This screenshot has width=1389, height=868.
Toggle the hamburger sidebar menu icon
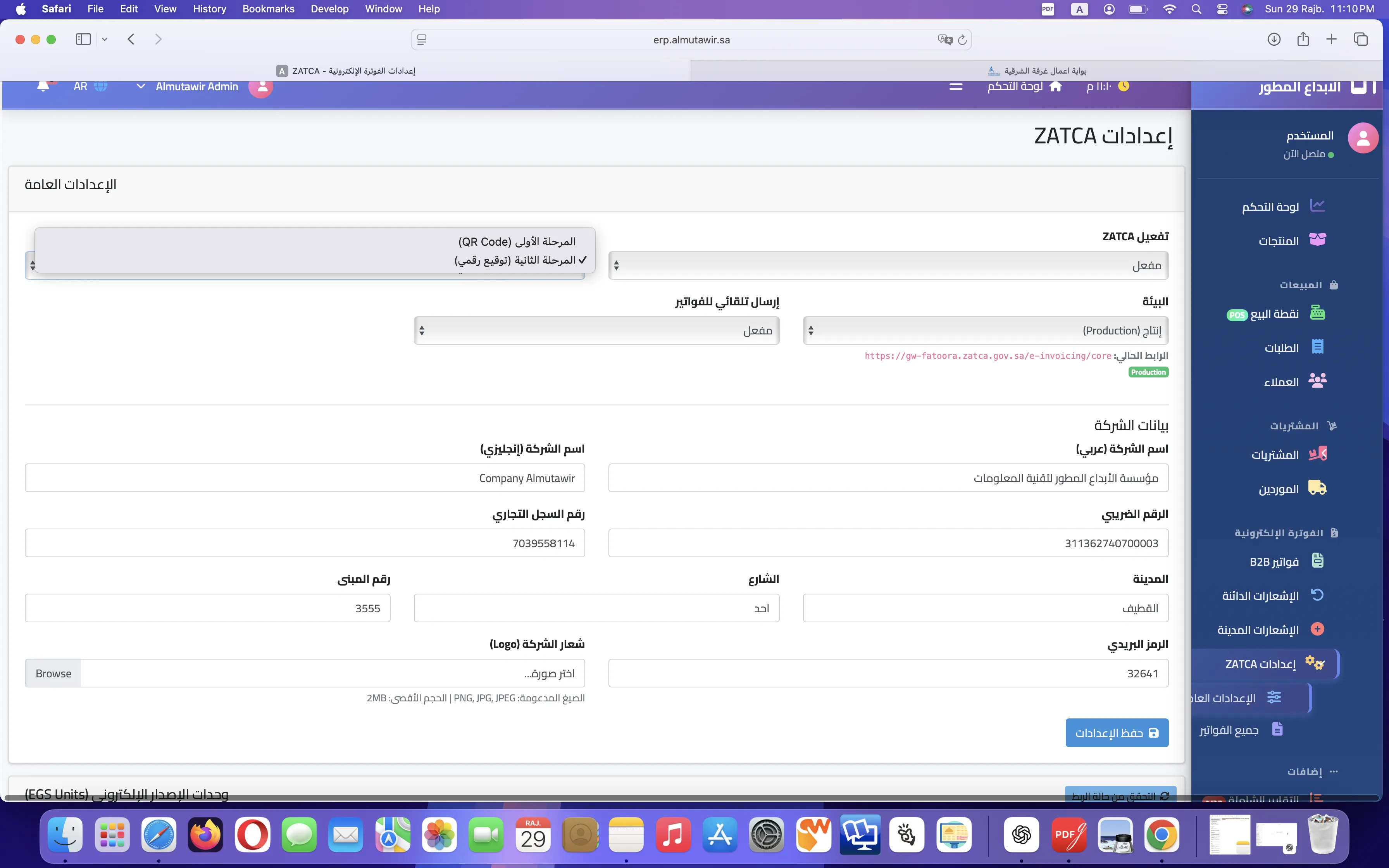click(956, 87)
